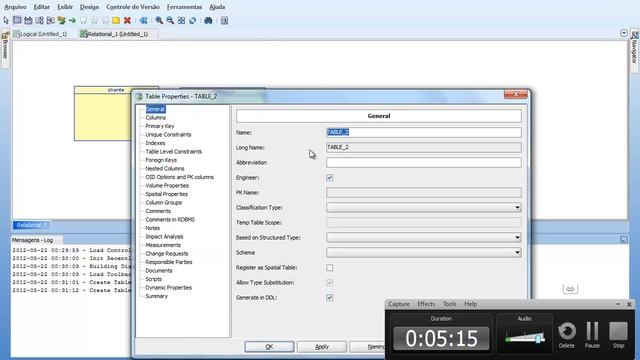Image resolution: width=640 pixels, height=360 pixels.
Task: Open the editor tab list dropdown arrow
Action: [624, 33]
